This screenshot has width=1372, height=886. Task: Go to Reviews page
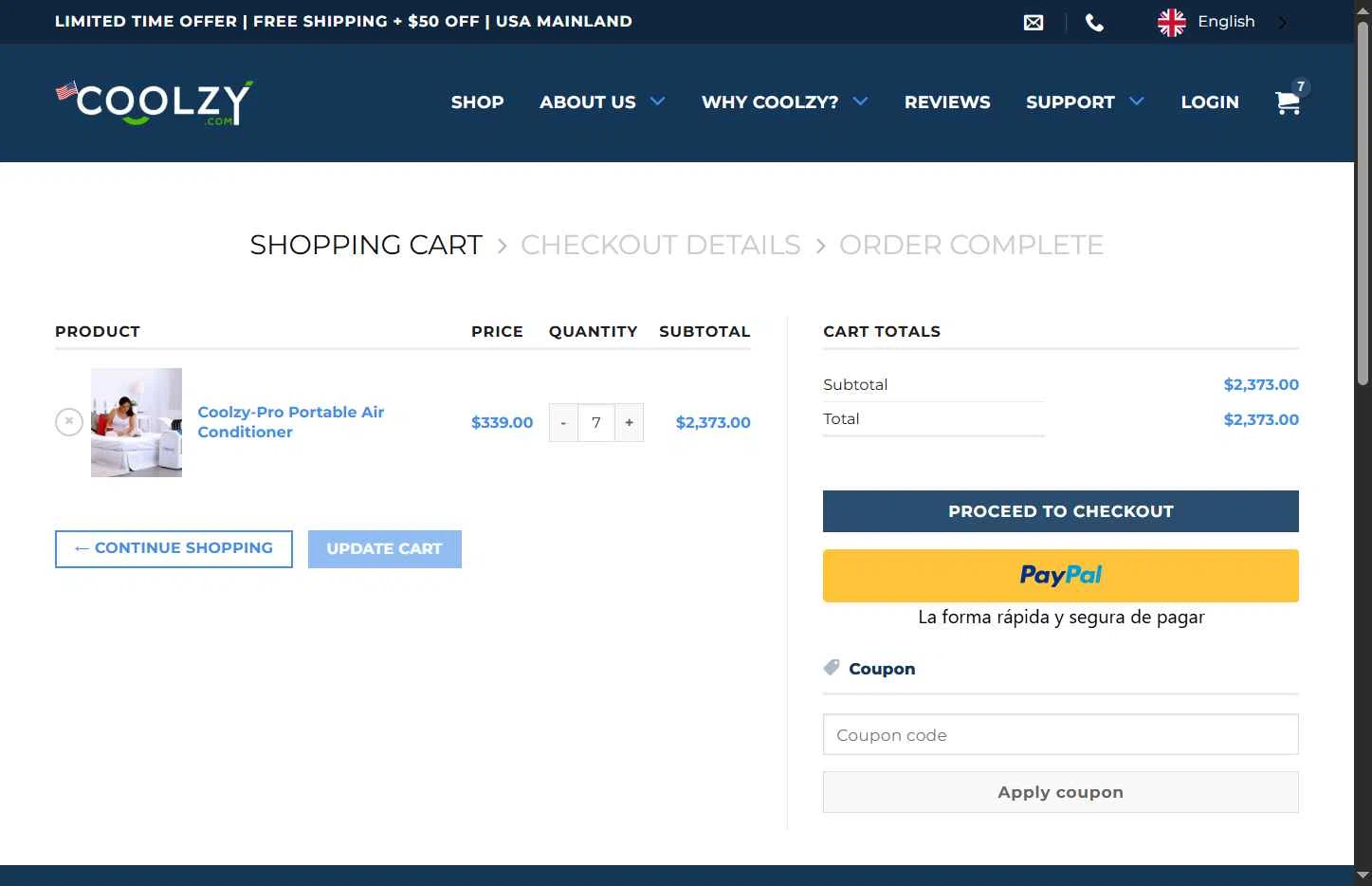[947, 102]
